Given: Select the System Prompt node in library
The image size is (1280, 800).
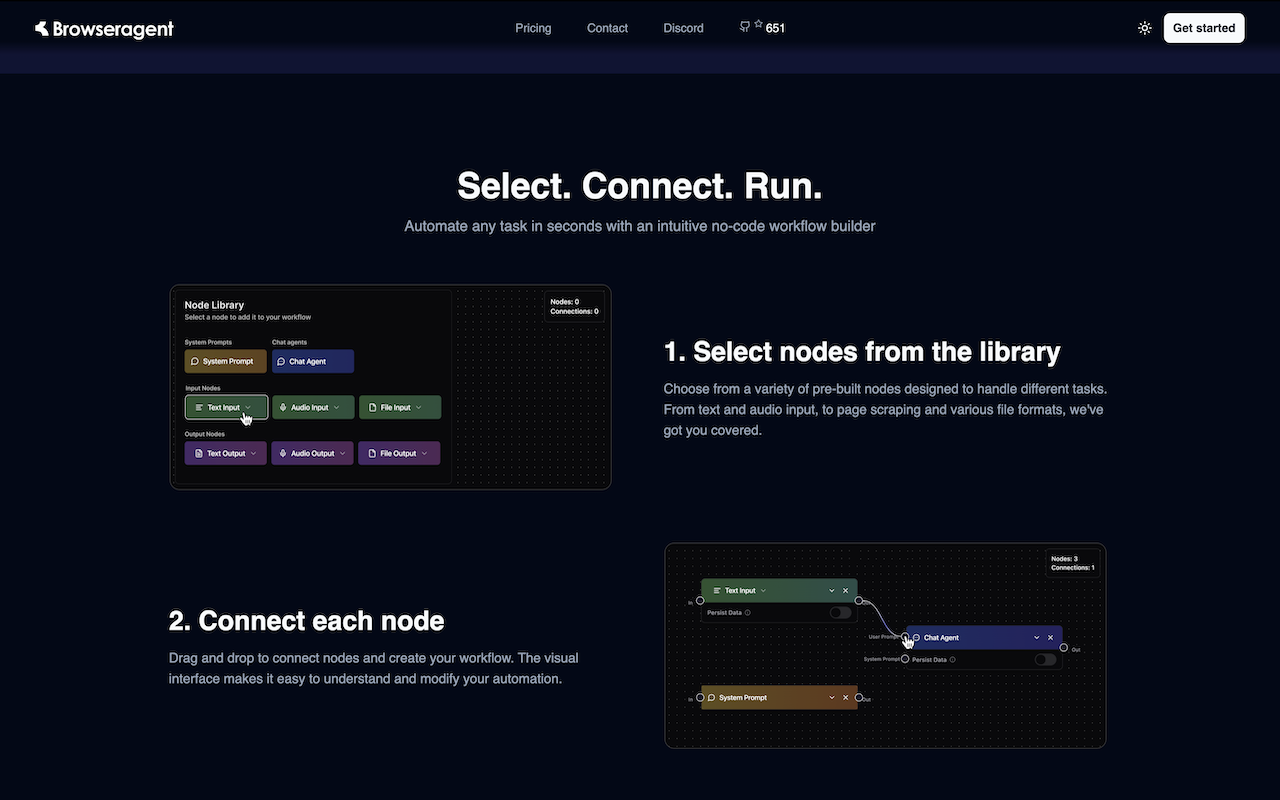Looking at the screenshot, I should click(x=226, y=362).
